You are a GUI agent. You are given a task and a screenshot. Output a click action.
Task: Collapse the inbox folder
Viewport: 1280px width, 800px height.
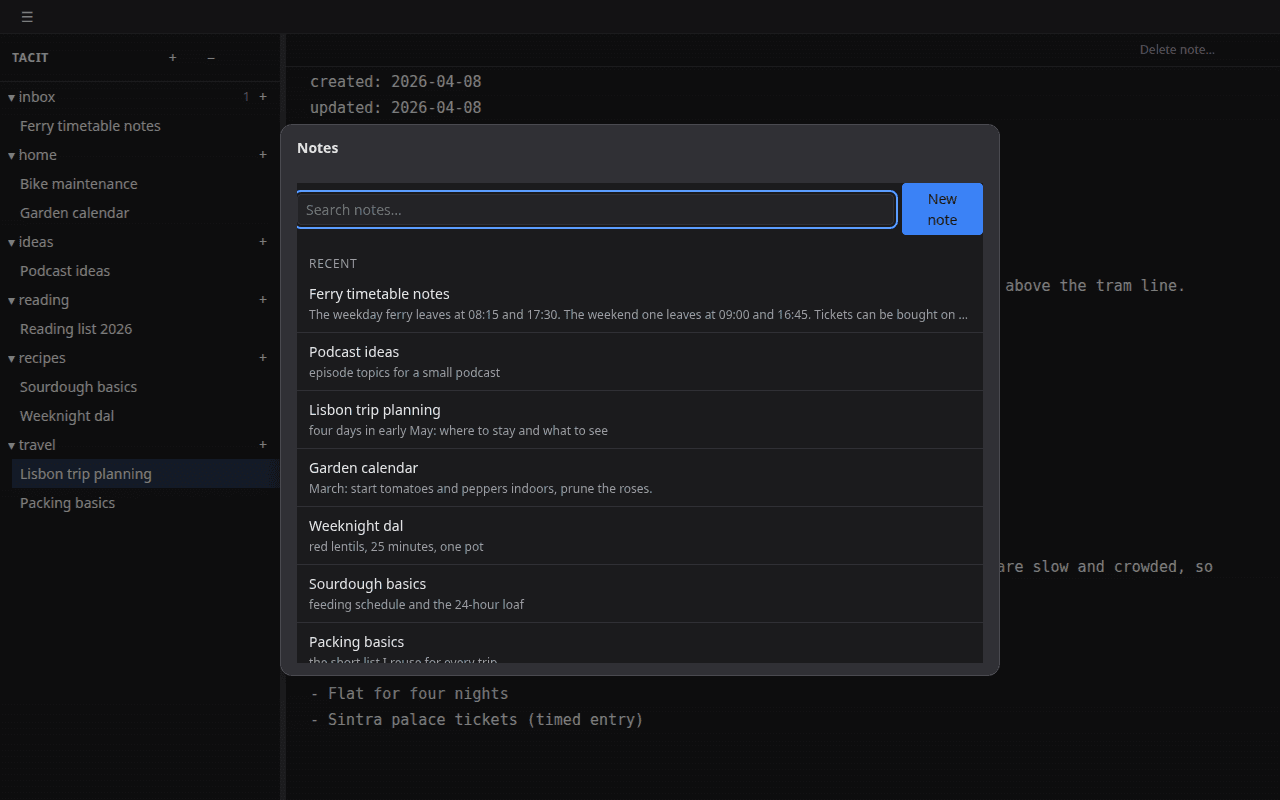(x=12, y=97)
